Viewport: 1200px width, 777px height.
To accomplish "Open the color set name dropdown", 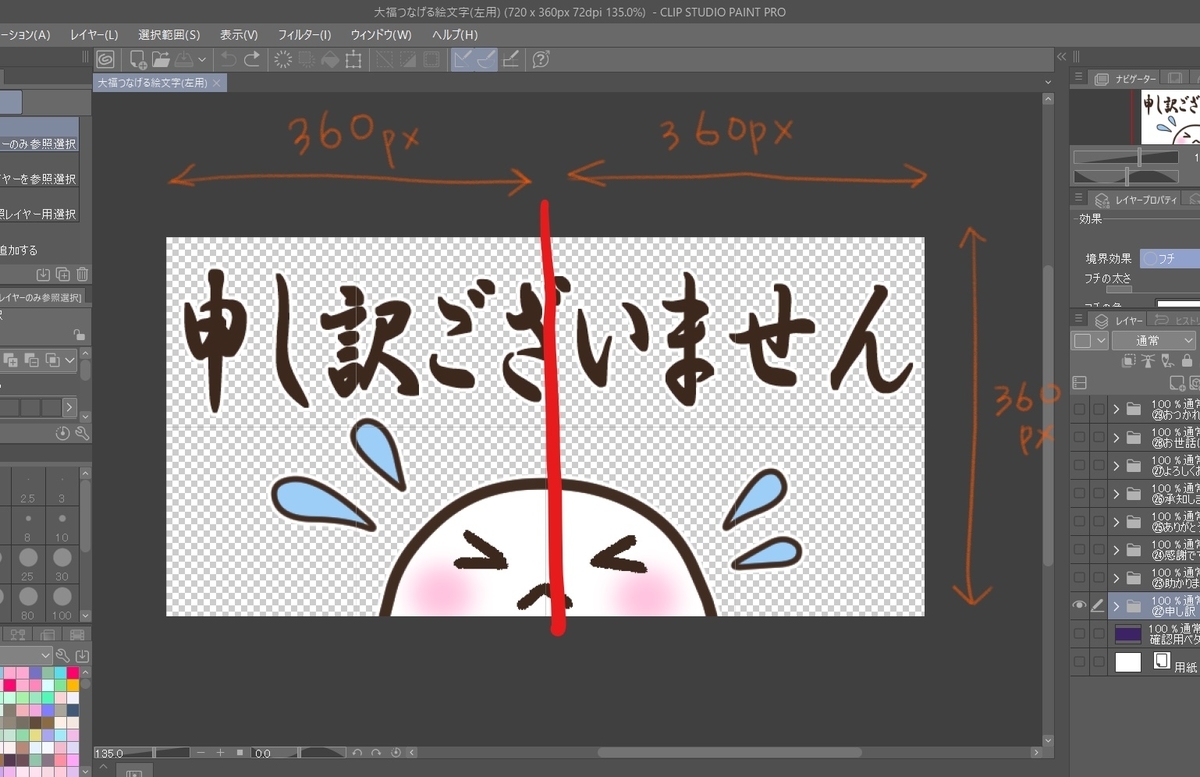I will tap(26, 656).
